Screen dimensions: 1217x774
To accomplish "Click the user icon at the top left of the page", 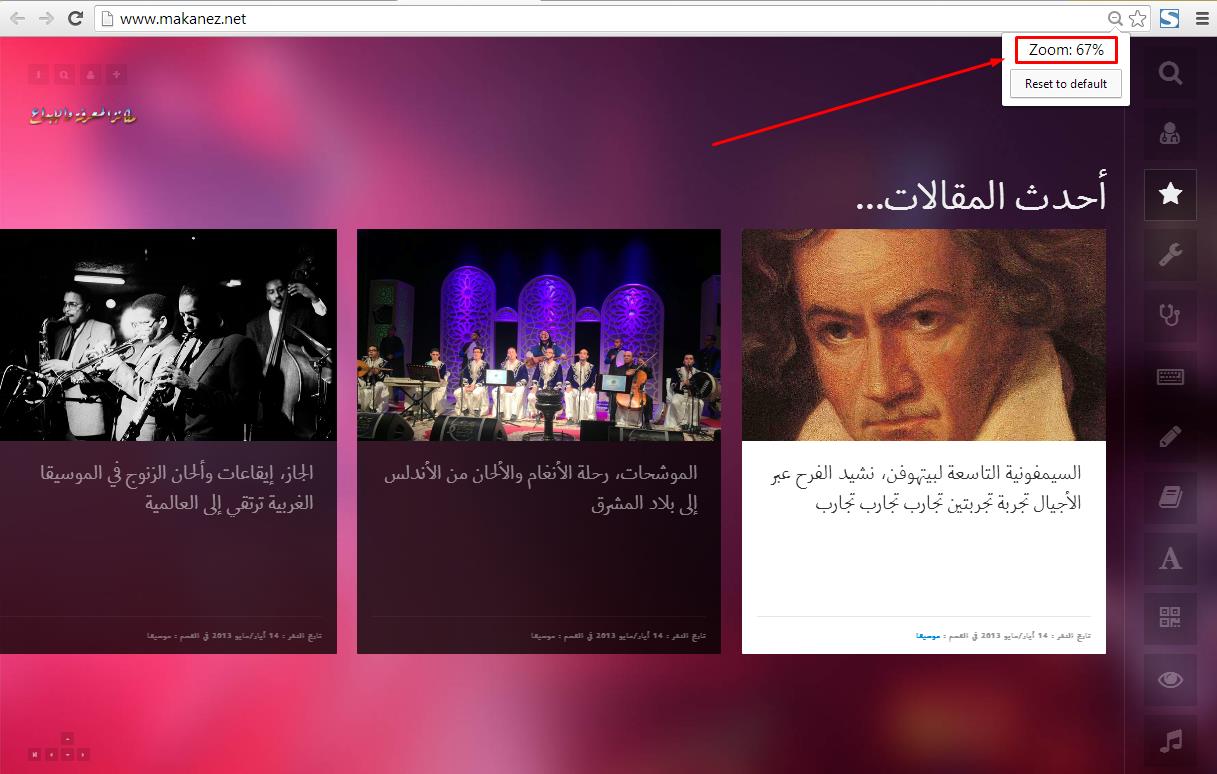I will tap(90, 74).
